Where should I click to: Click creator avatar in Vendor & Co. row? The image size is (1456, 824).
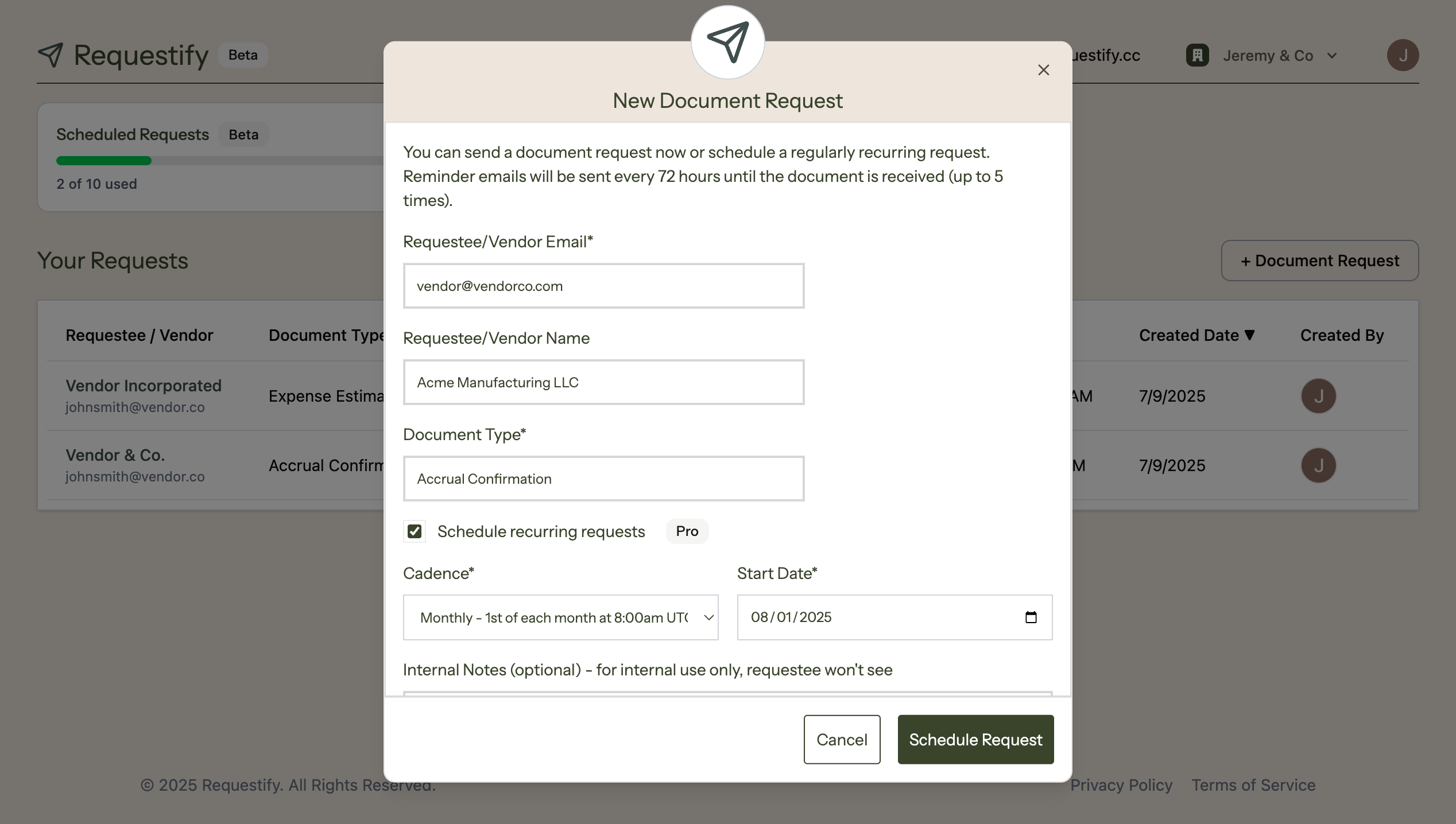[1318, 465]
